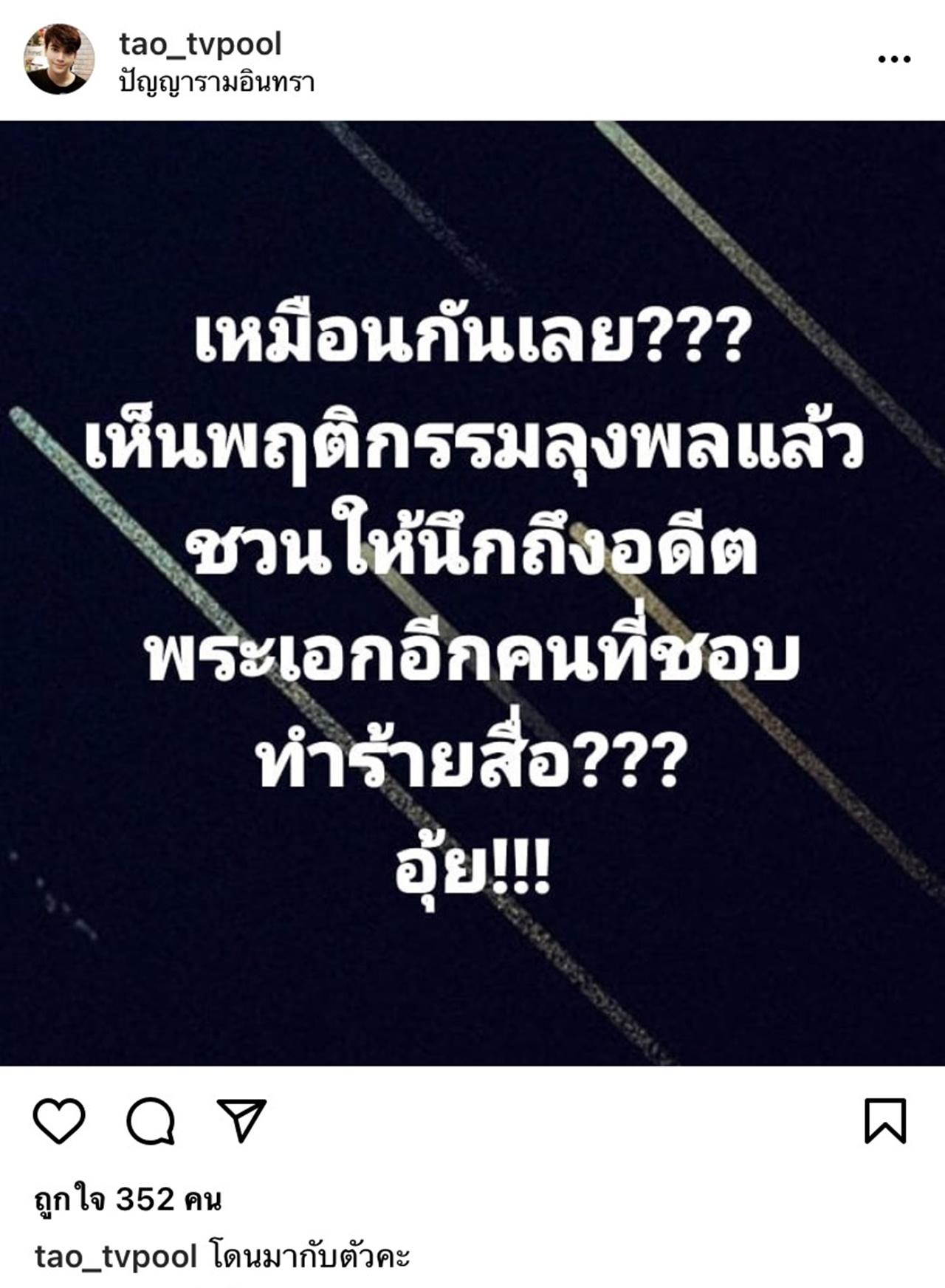Viewport: 945px width, 1288px height.
Task: Open tao_tvpool username in the caption
Action: click(x=116, y=1258)
